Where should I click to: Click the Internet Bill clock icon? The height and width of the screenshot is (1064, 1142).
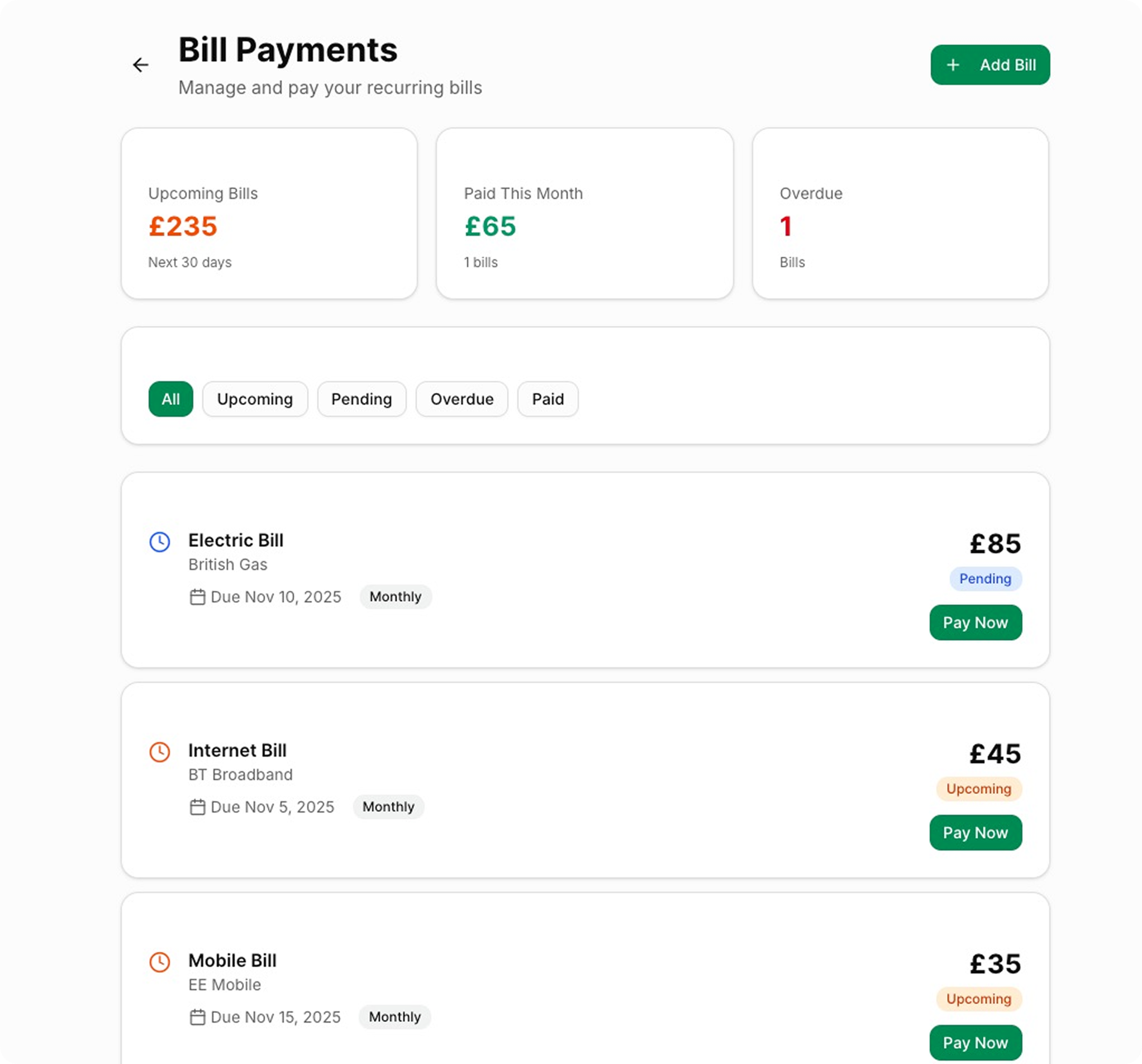[160, 752]
